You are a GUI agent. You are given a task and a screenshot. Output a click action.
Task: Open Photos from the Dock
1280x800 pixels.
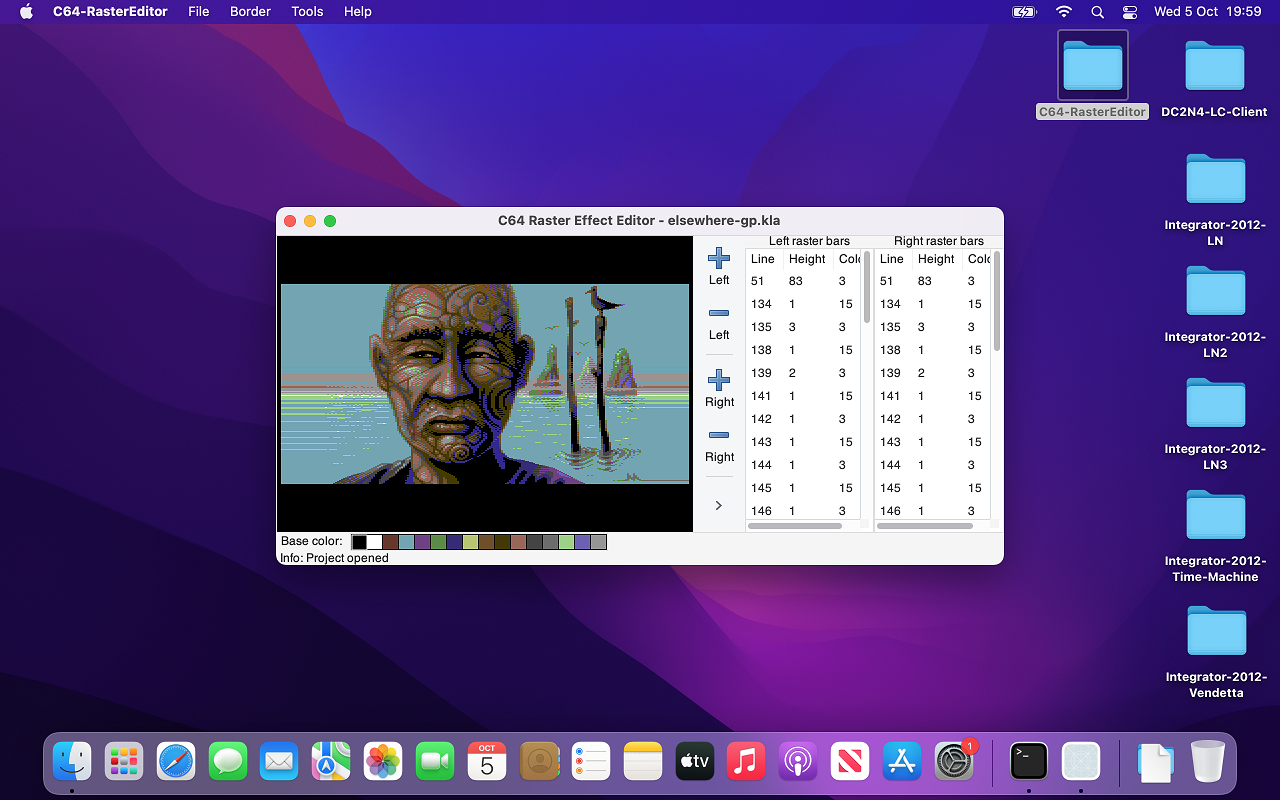point(383,762)
